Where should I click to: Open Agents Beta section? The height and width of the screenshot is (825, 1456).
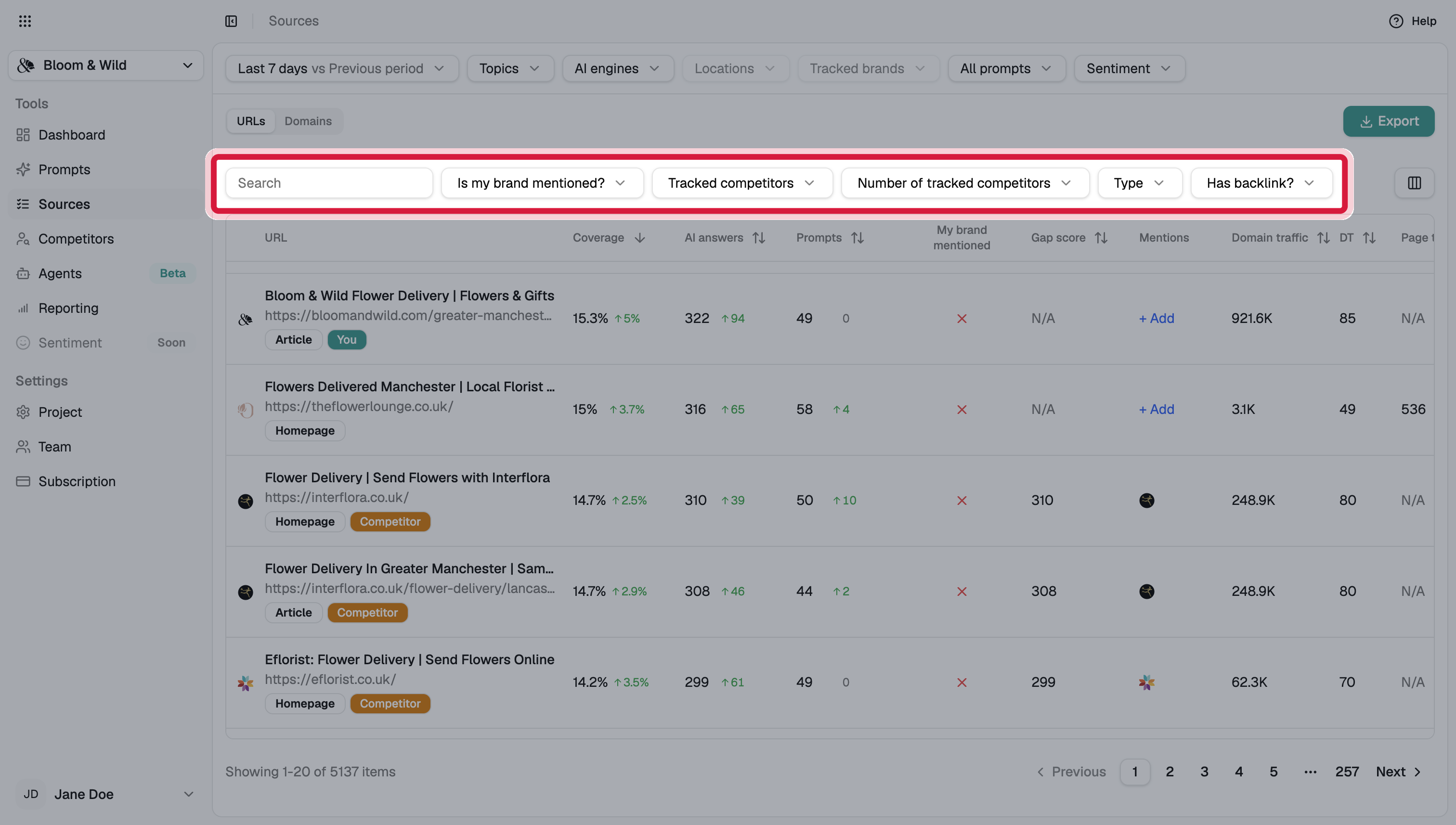[x=105, y=274]
